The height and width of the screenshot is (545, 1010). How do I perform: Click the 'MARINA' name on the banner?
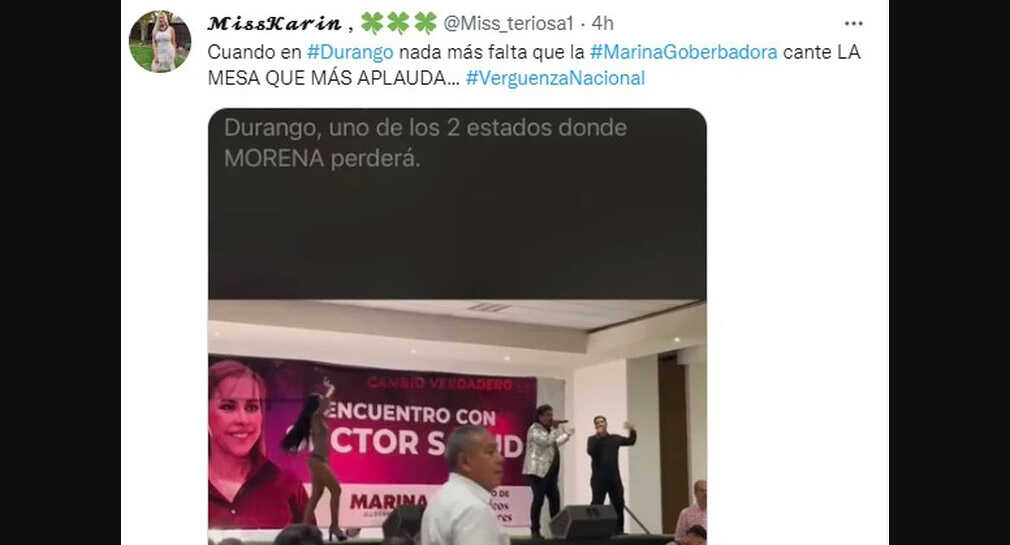coord(389,502)
